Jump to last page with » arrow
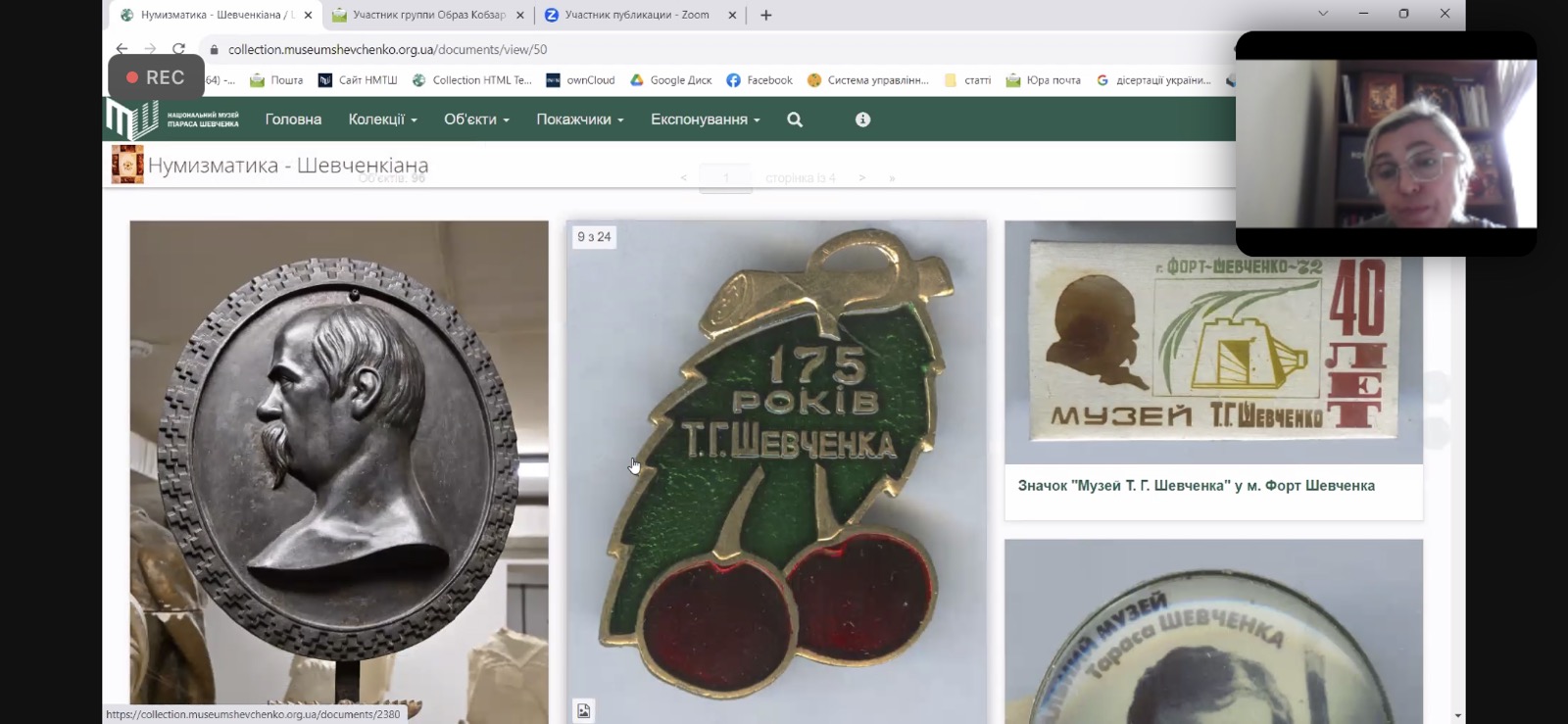1568x724 pixels. pyautogui.click(x=892, y=178)
